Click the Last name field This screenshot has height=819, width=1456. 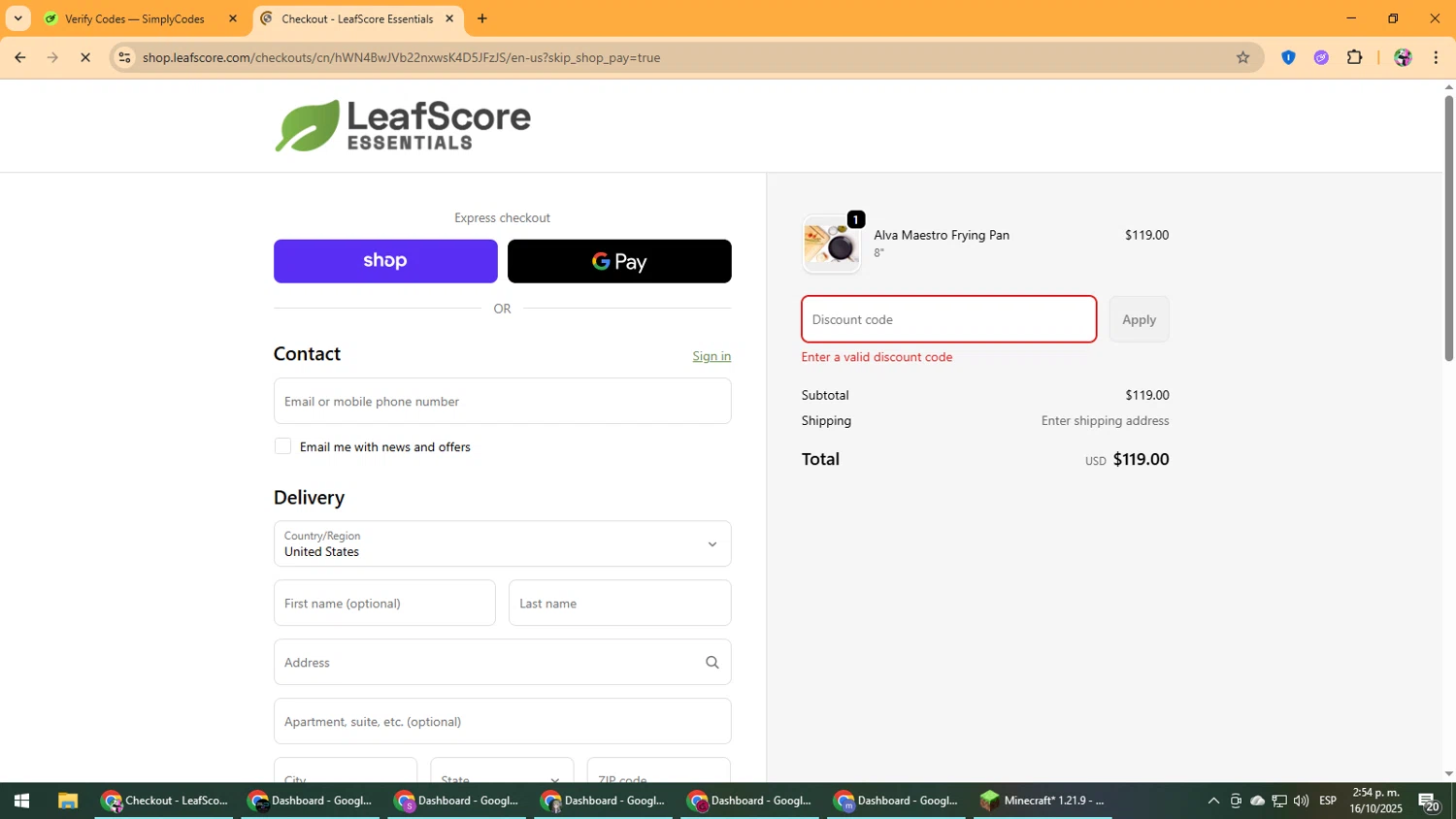click(619, 603)
